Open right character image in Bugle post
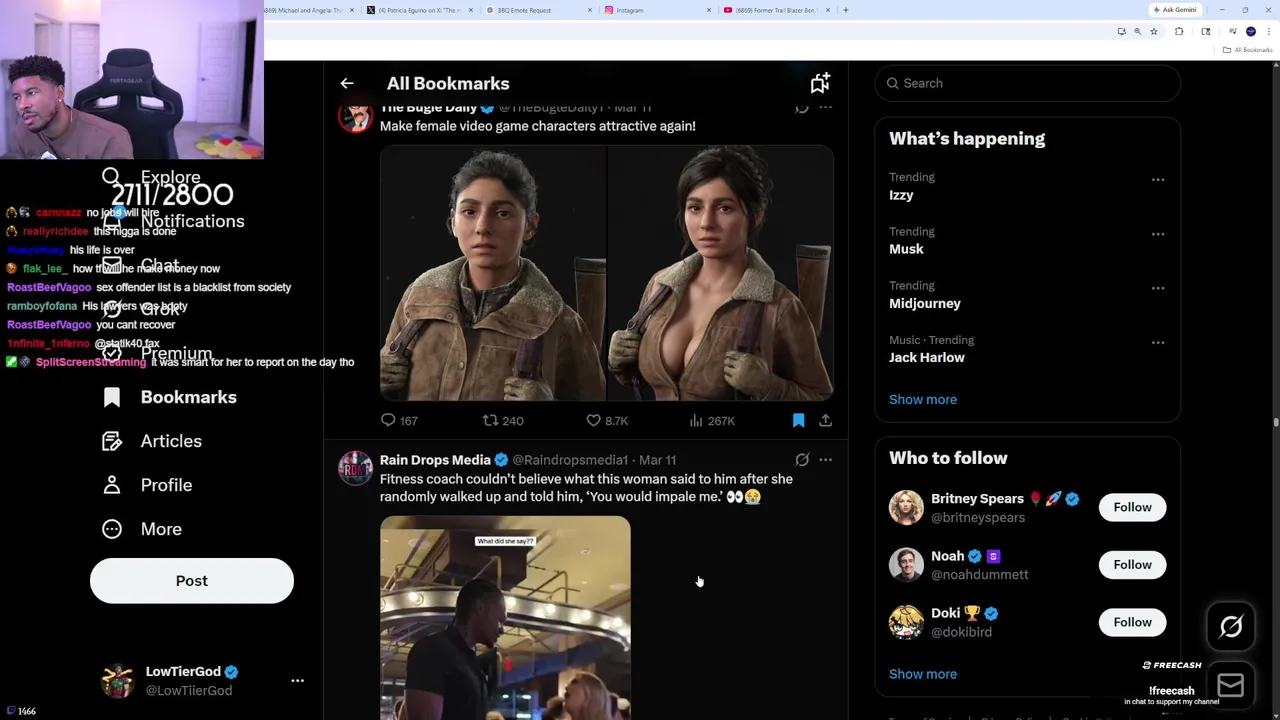 pos(721,273)
